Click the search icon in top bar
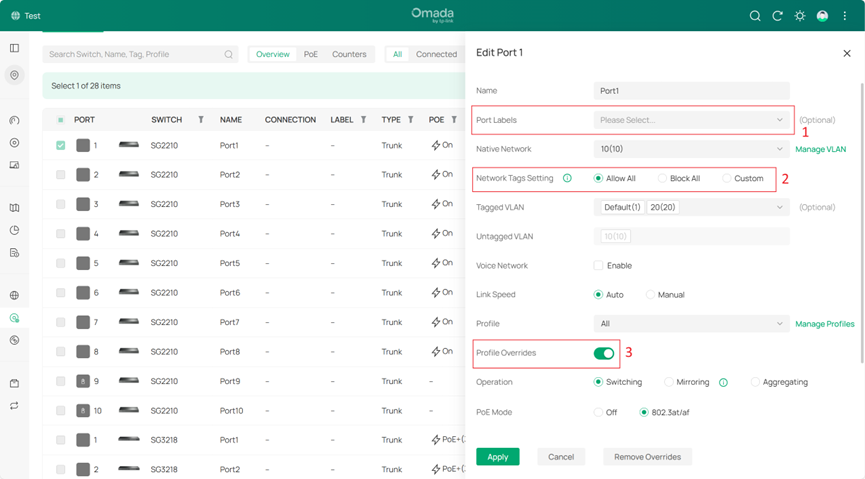Screen dimensions: 865x479 (x=756, y=16)
